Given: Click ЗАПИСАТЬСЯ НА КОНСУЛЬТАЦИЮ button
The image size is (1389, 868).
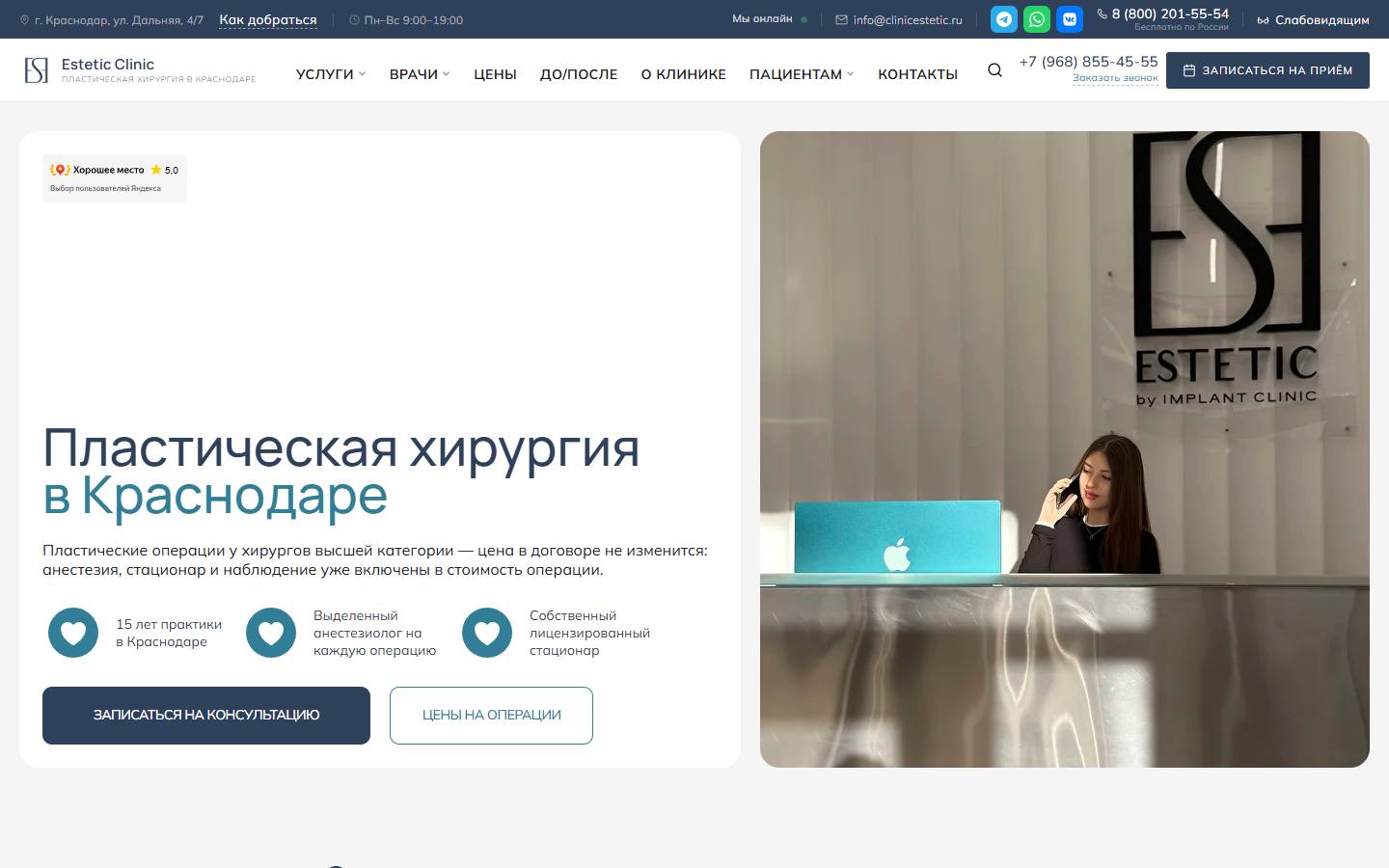Looking at the screenshot, I should click(x=206, y=716).
